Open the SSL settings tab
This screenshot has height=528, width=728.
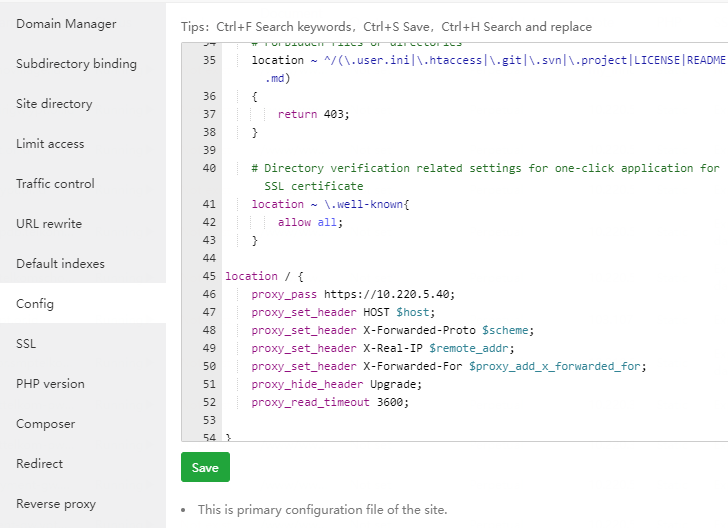pos(26,344)
